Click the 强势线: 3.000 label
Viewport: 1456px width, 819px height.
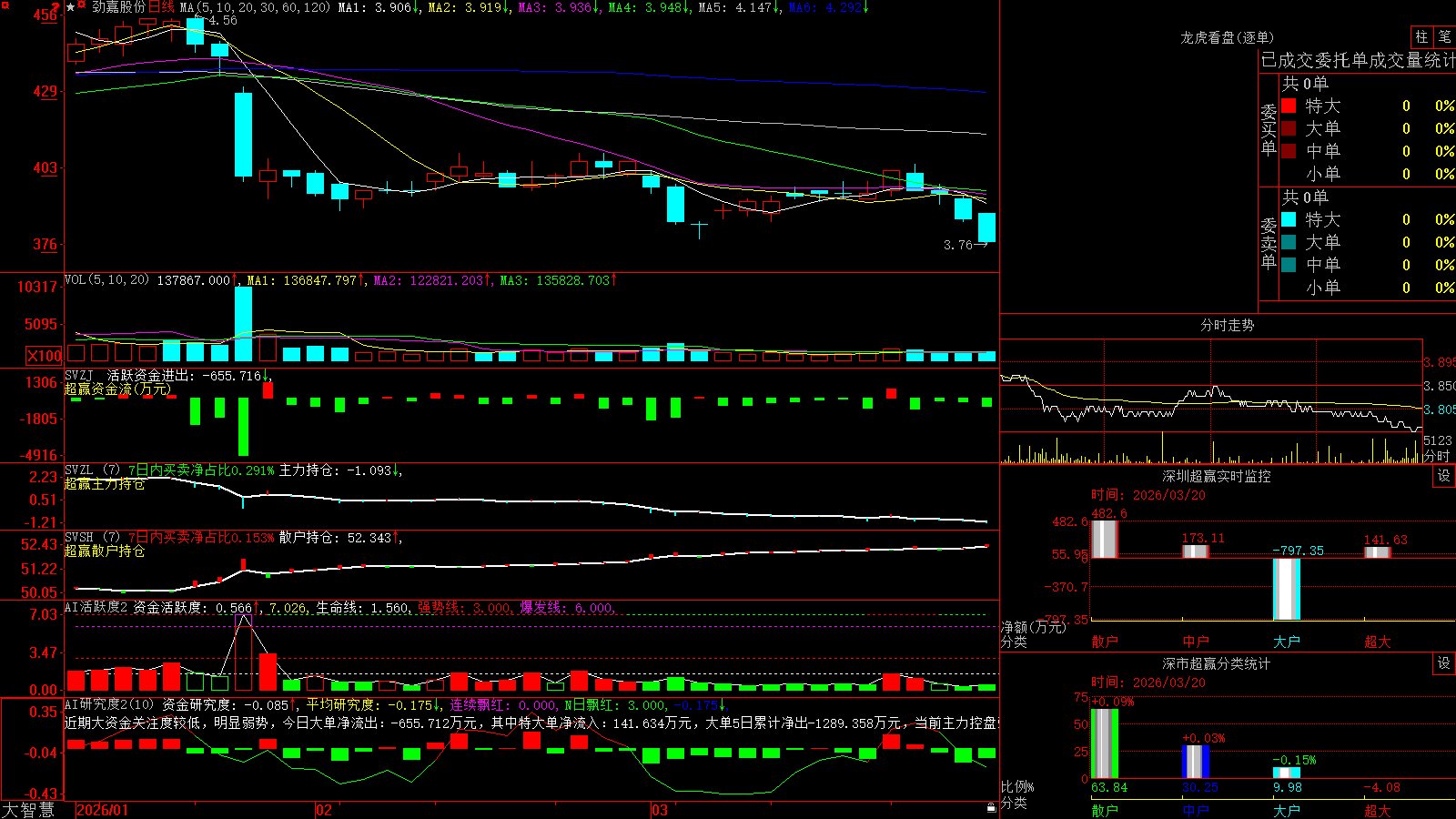click(465, 607)
